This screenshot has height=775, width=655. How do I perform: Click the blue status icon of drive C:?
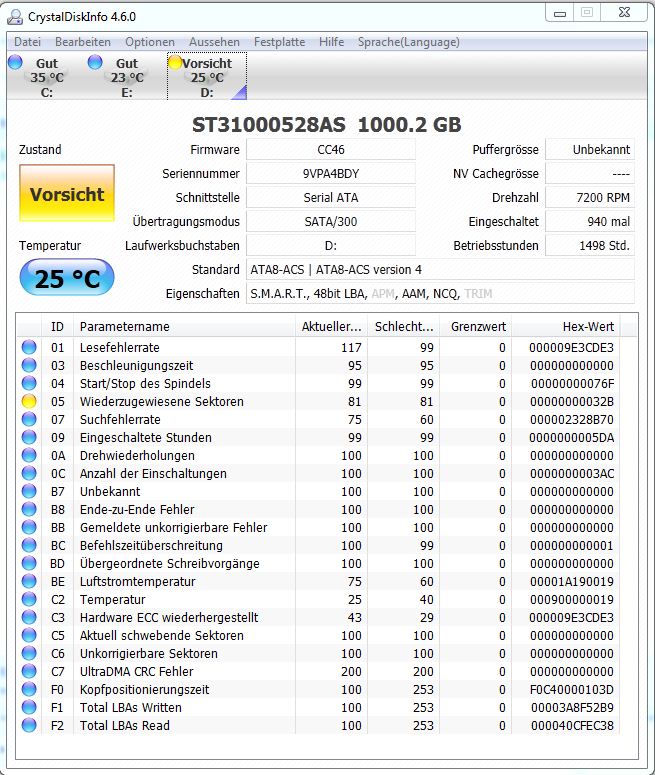(15, 62)
